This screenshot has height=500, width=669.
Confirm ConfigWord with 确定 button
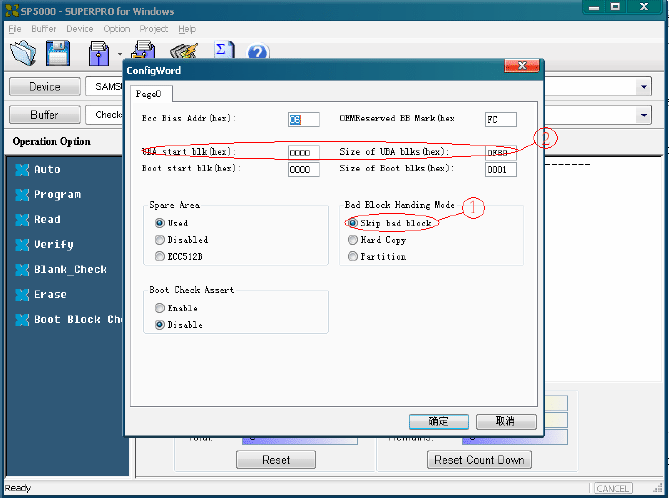coord(439,422)
